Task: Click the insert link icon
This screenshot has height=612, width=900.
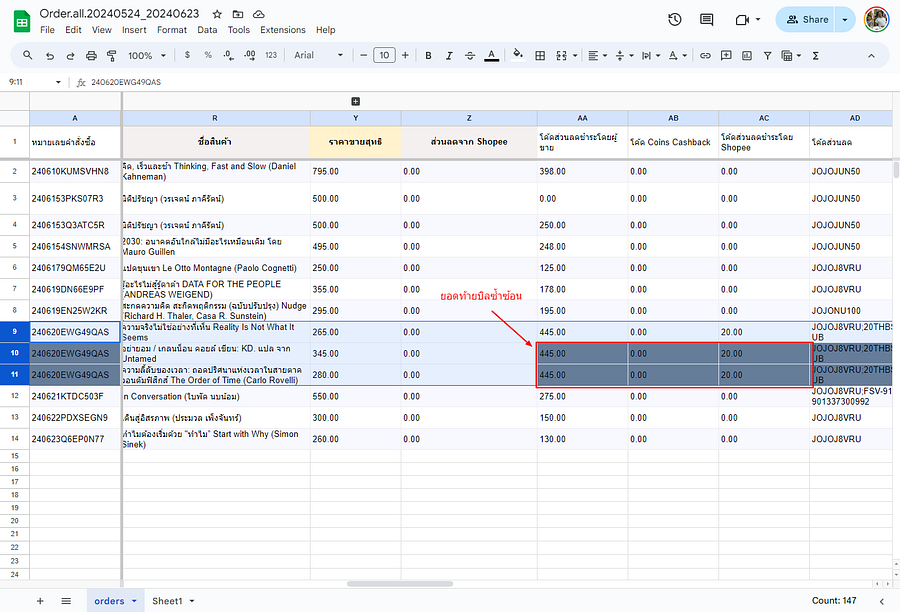Action: (705, 55)
